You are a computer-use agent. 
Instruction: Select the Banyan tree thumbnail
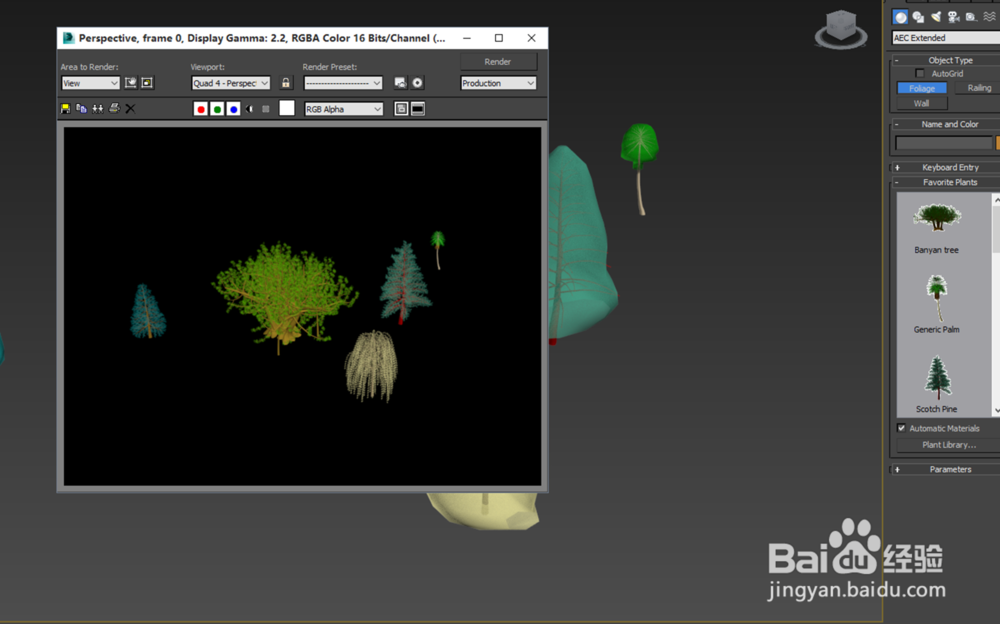tap(937, 219)
